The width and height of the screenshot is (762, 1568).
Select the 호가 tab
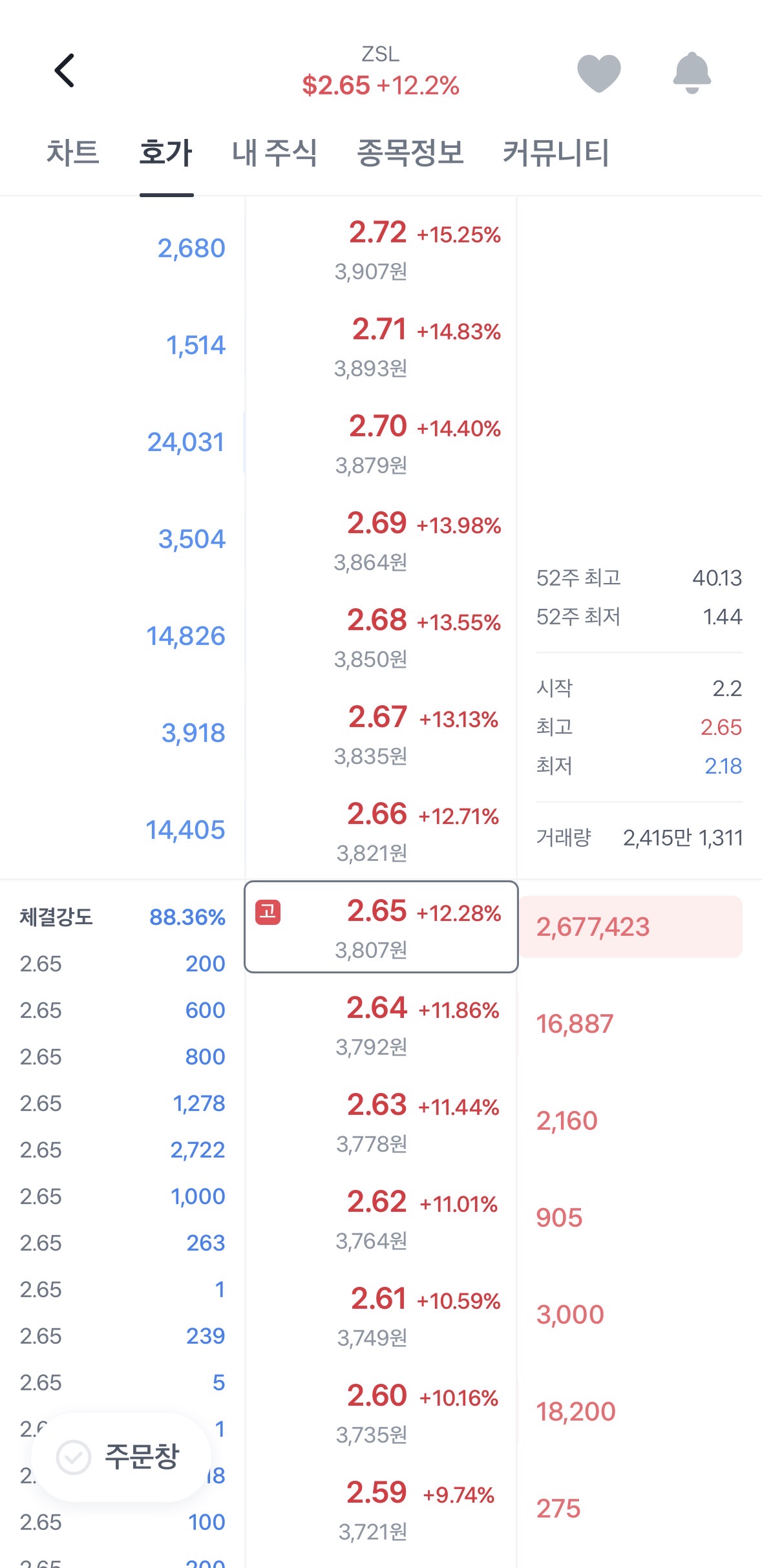166,153
